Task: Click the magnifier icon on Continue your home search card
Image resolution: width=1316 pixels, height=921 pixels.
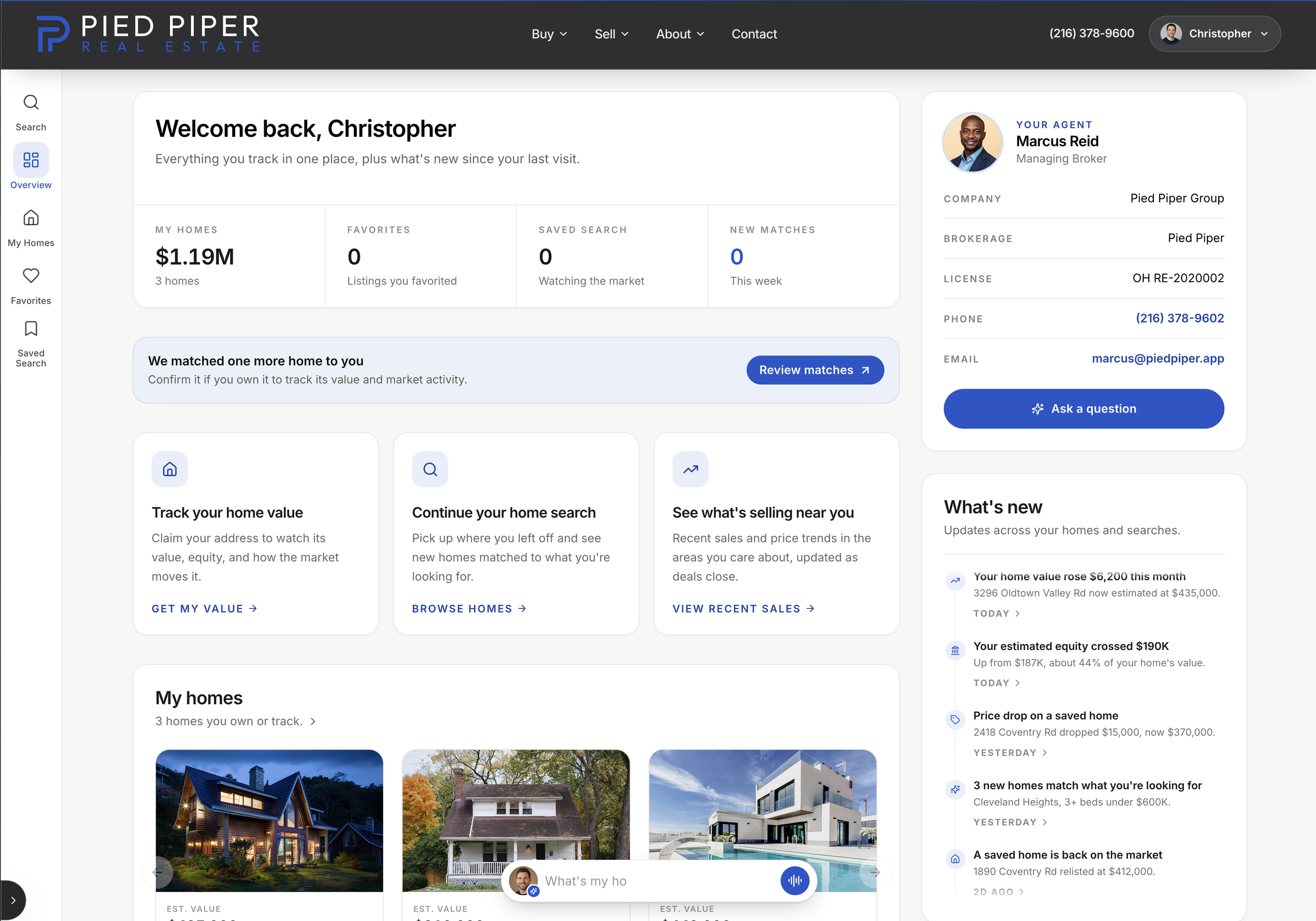Action: pos(430,469)
